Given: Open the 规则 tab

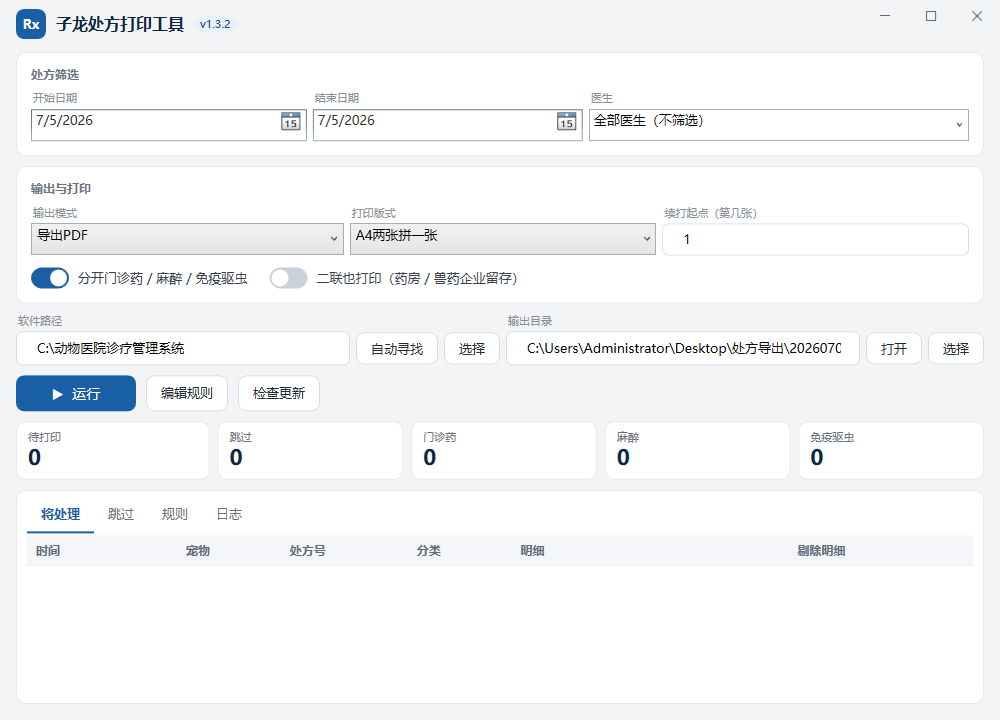Looking at the screenshot, I should coord(175,514).
